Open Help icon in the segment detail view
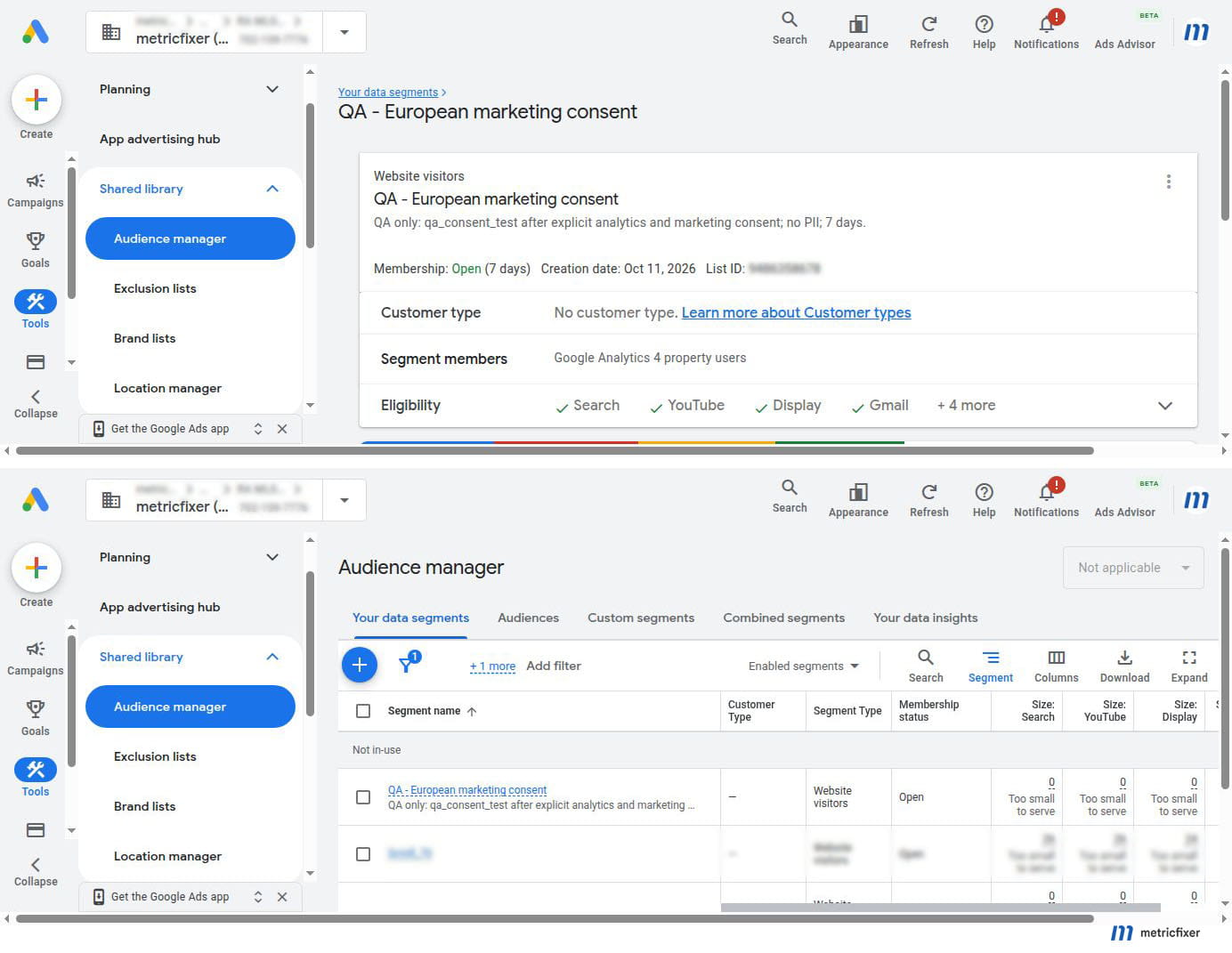 click(x=984, y=31)
